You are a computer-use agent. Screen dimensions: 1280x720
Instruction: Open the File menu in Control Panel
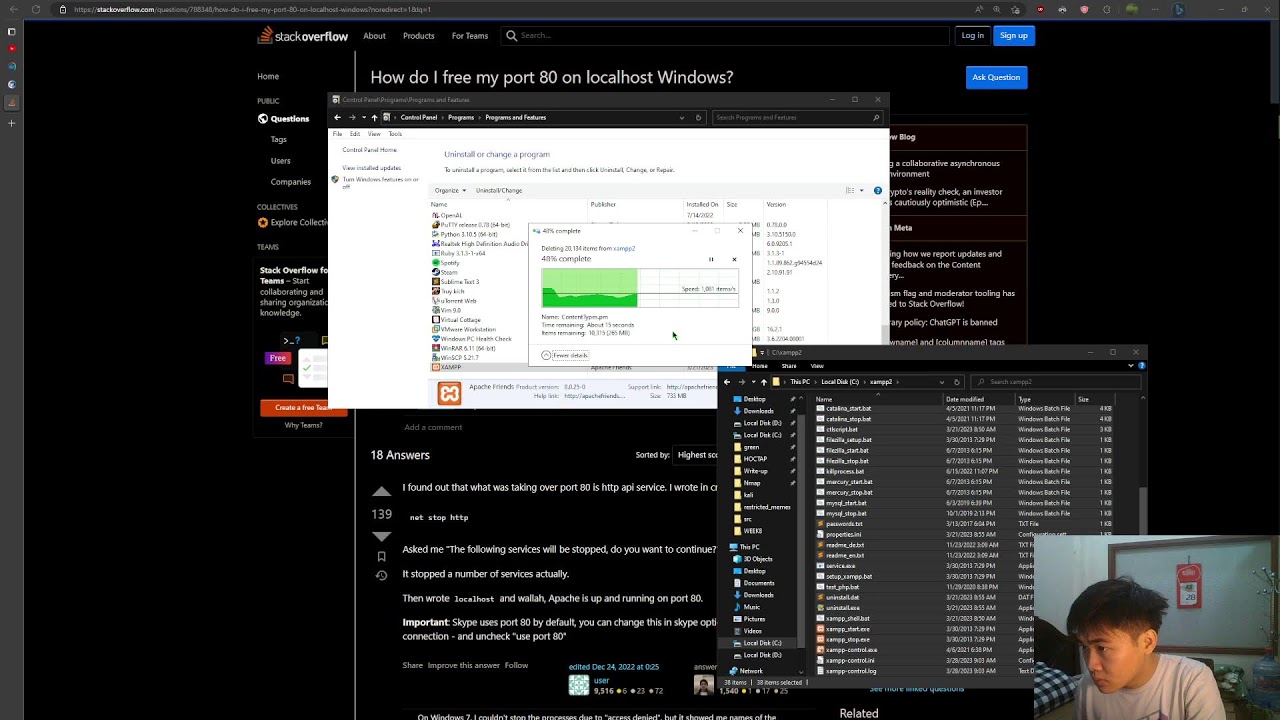[337, 134]
